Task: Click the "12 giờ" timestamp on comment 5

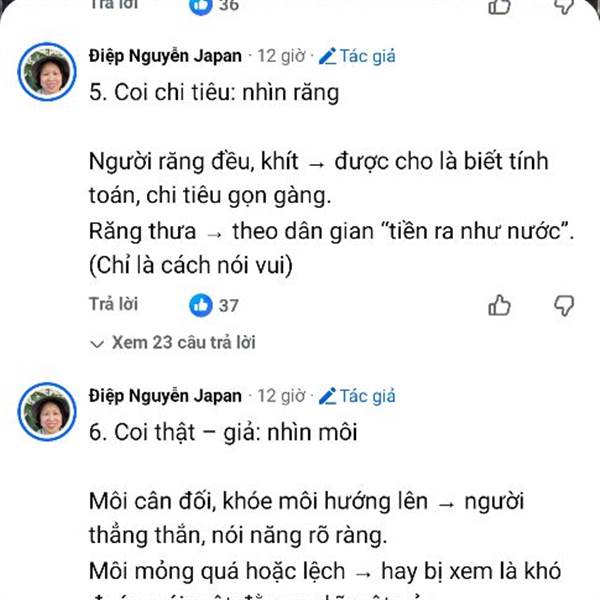Action: [282, 56]
